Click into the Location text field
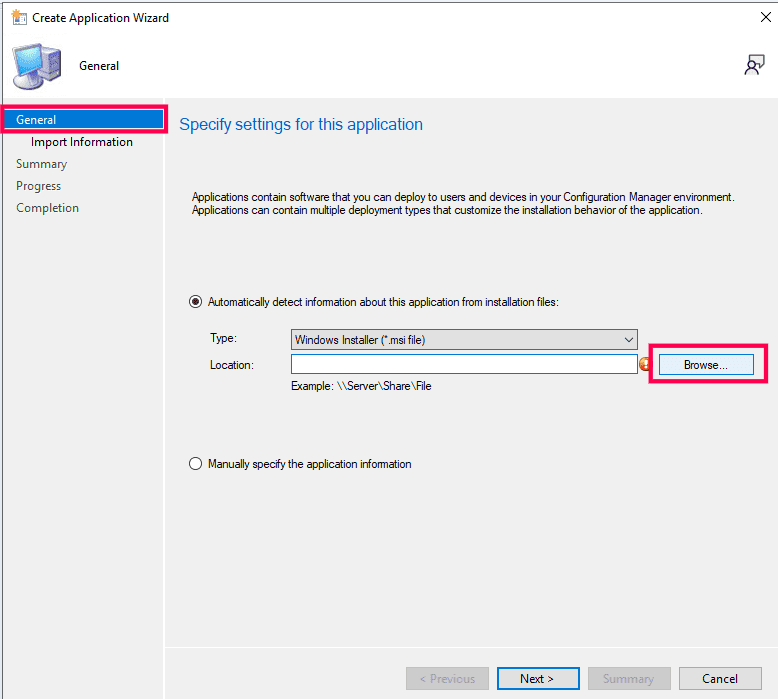 point(464,364)
